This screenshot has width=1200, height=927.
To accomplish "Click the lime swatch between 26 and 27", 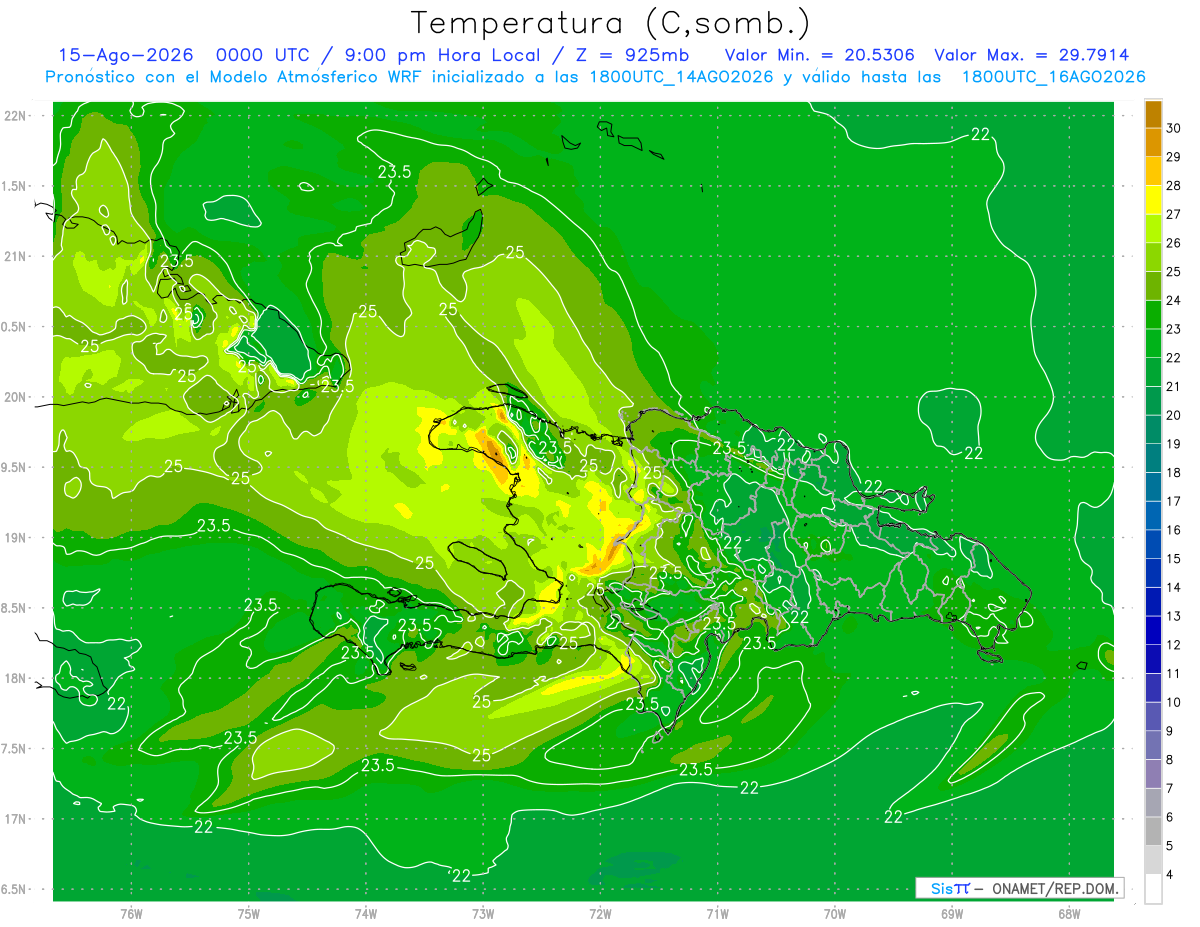I will (x=1153, y=229).
